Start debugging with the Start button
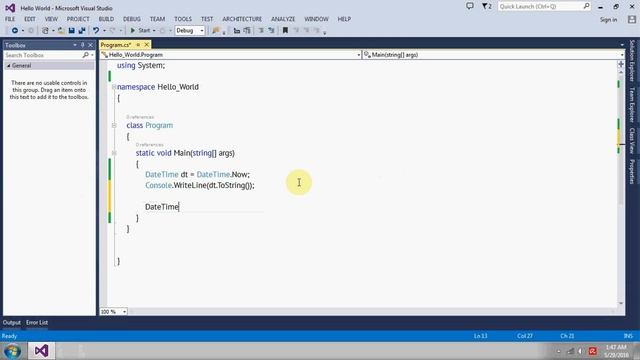 140,31
